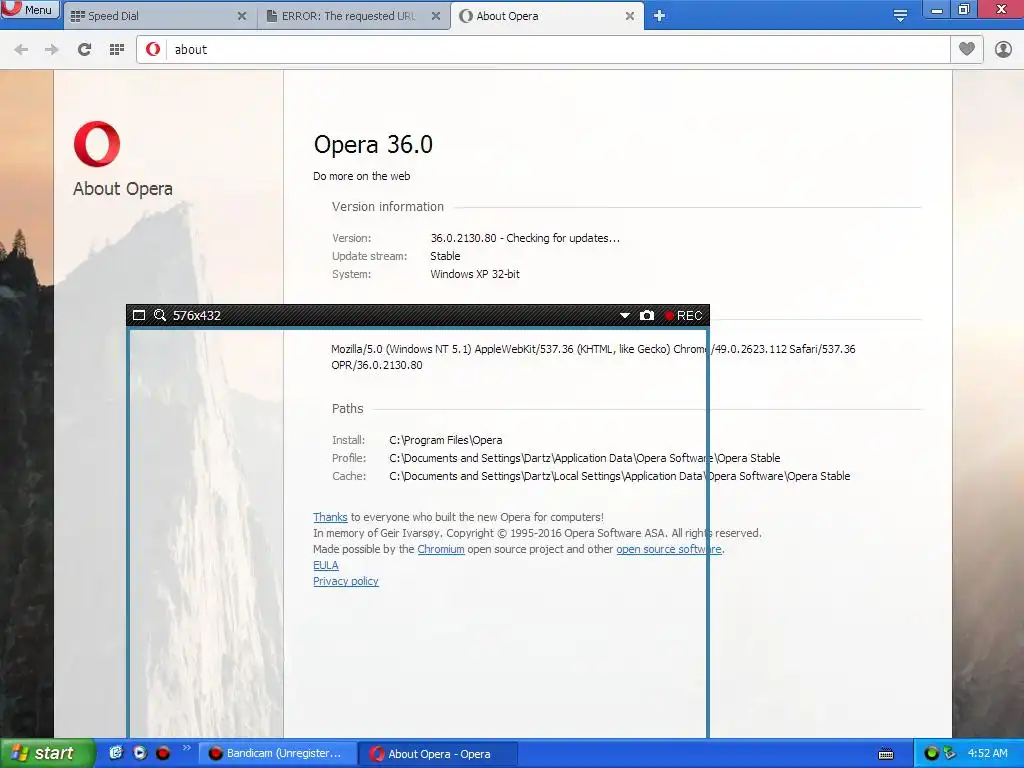Close the Speed Dial tab
The height and width of the screenshot is (768, 1024).
(242, 16)
